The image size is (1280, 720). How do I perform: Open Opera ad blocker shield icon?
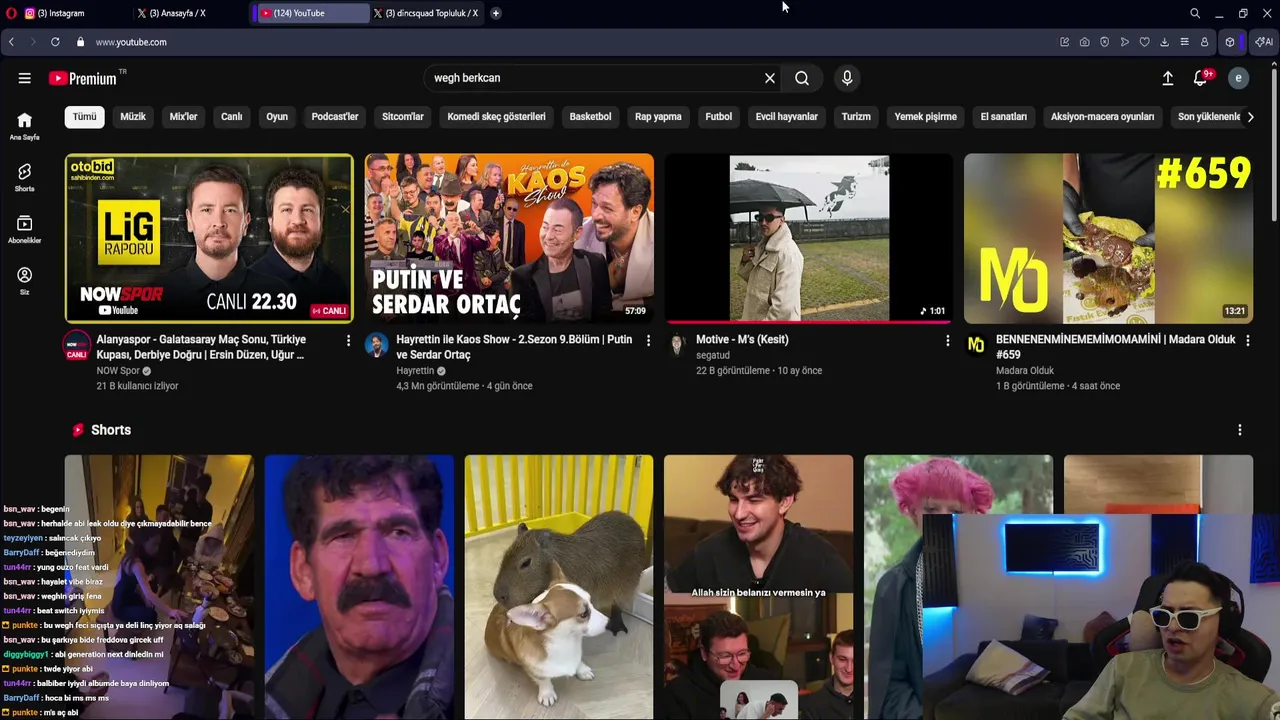pos(1104,42)
